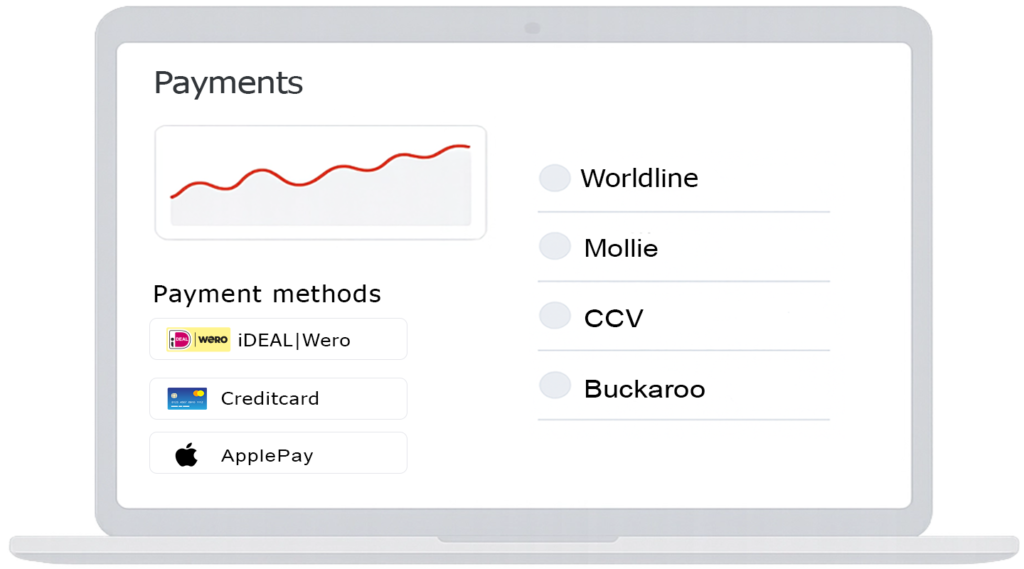Click the CCV provider name
The width and height of the screenshot is (1024, 569).
(614, 319)
